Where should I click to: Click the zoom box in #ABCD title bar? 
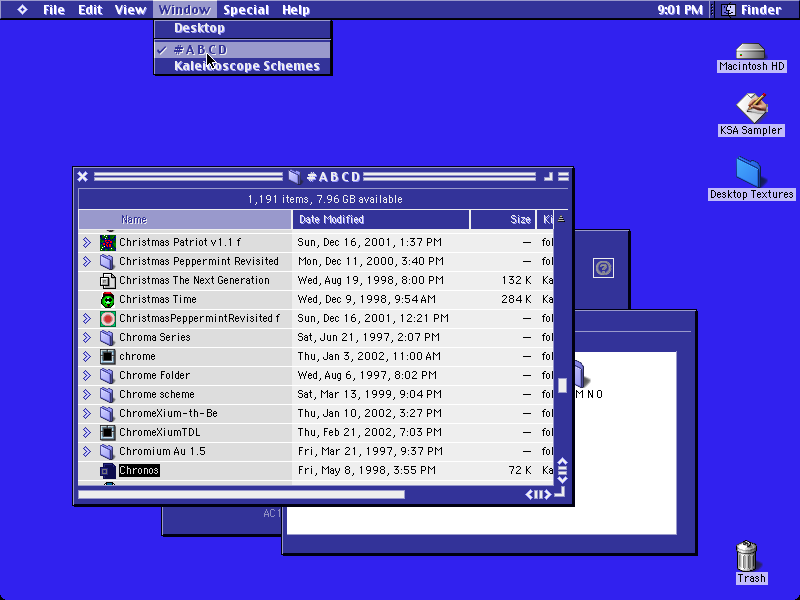(x=548, y=177)
